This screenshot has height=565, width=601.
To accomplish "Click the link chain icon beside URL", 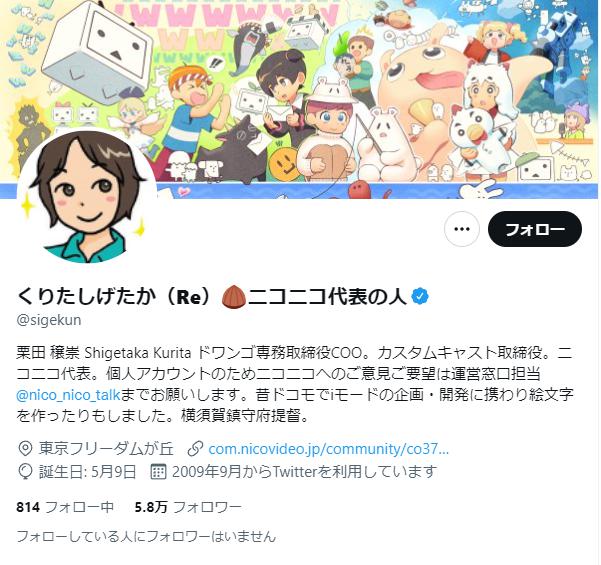I will 195,449.
